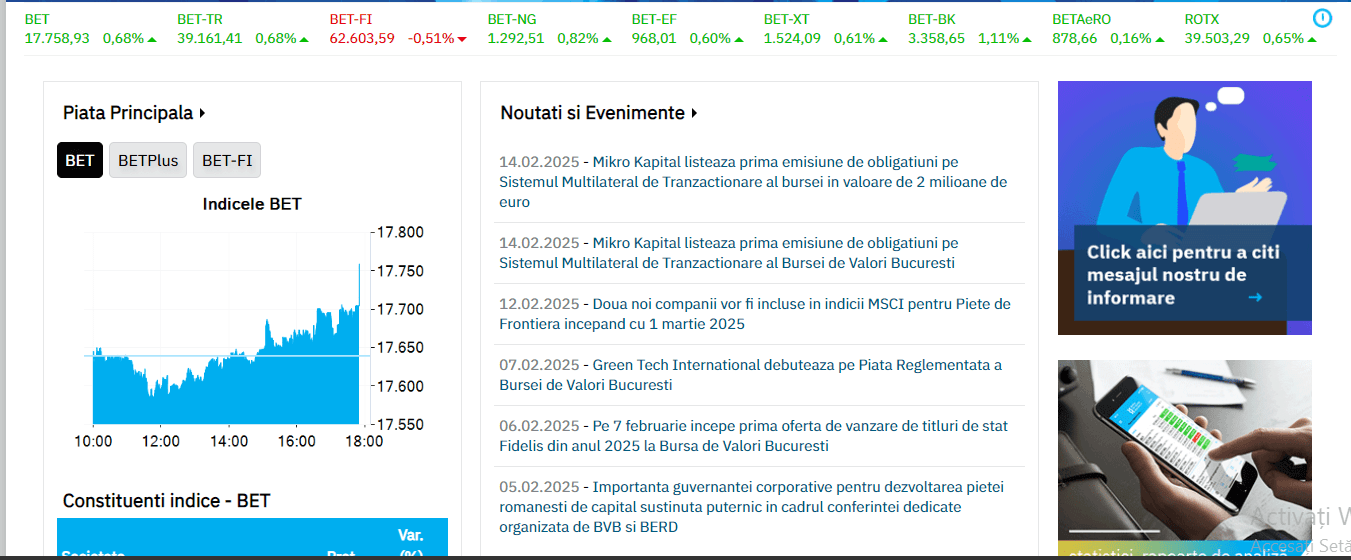
Task: Switch to BET-FI chart tab
Action: pos(227,160)
